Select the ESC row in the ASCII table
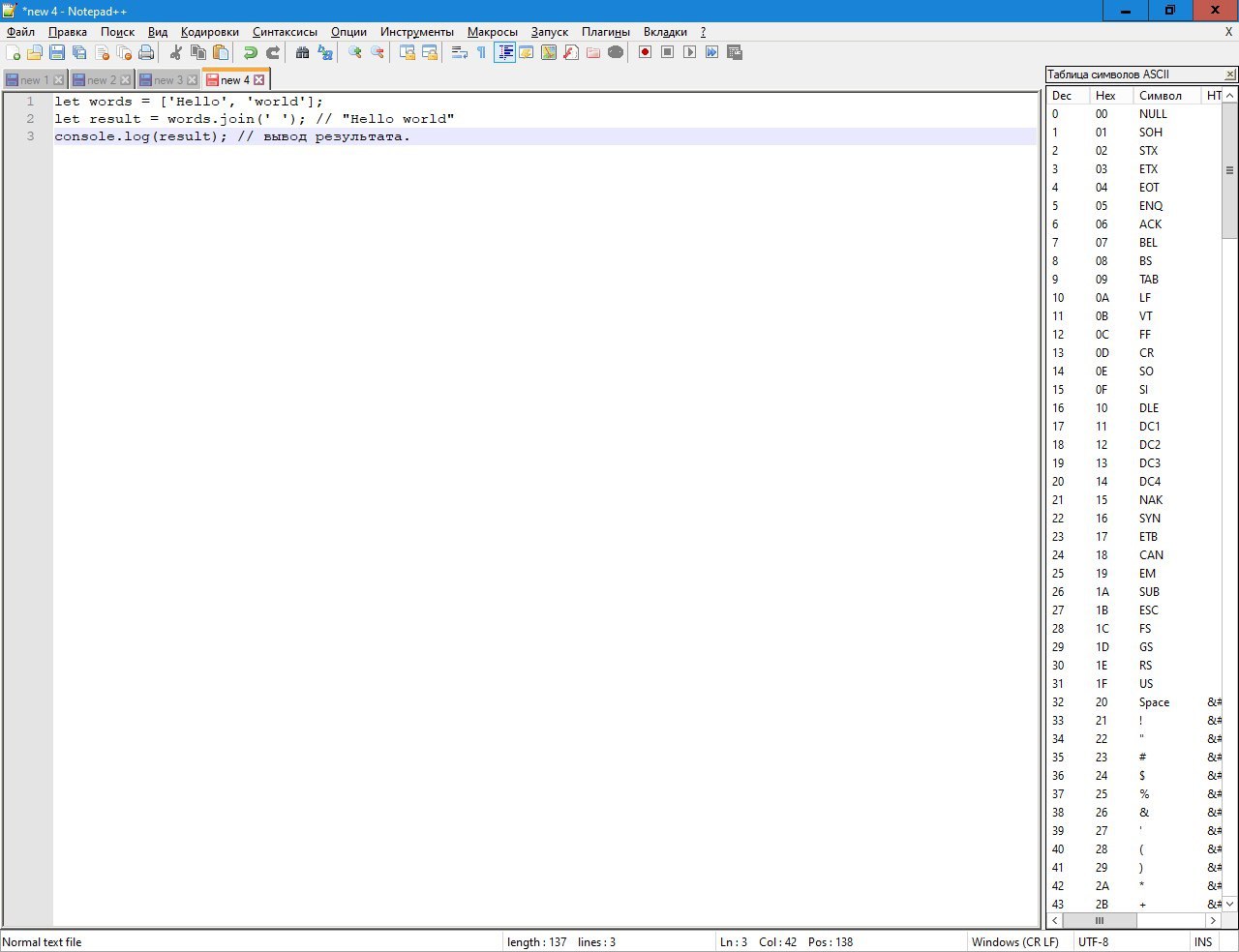 (1148, 610)
